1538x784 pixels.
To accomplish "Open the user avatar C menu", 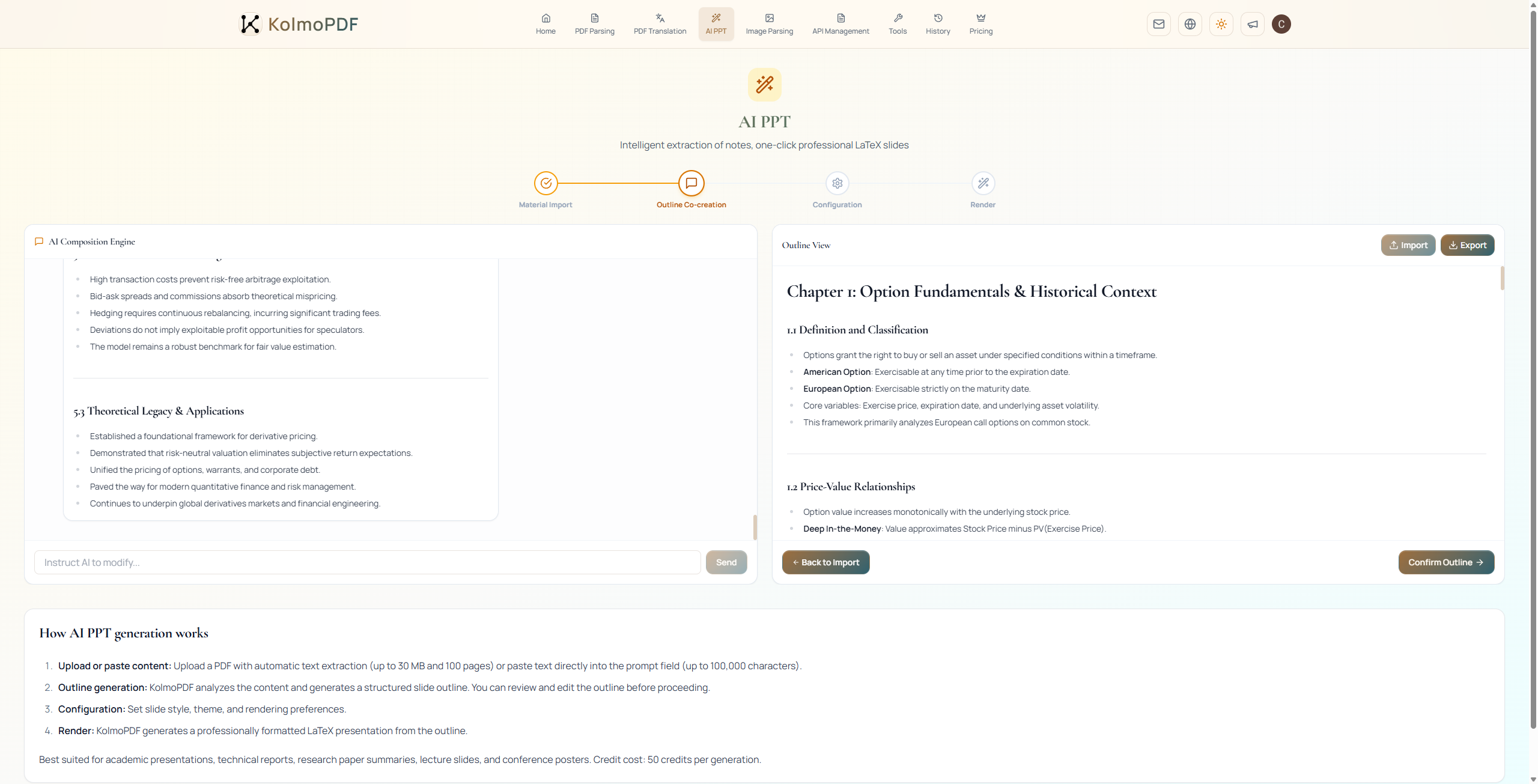I will 1281,24.
